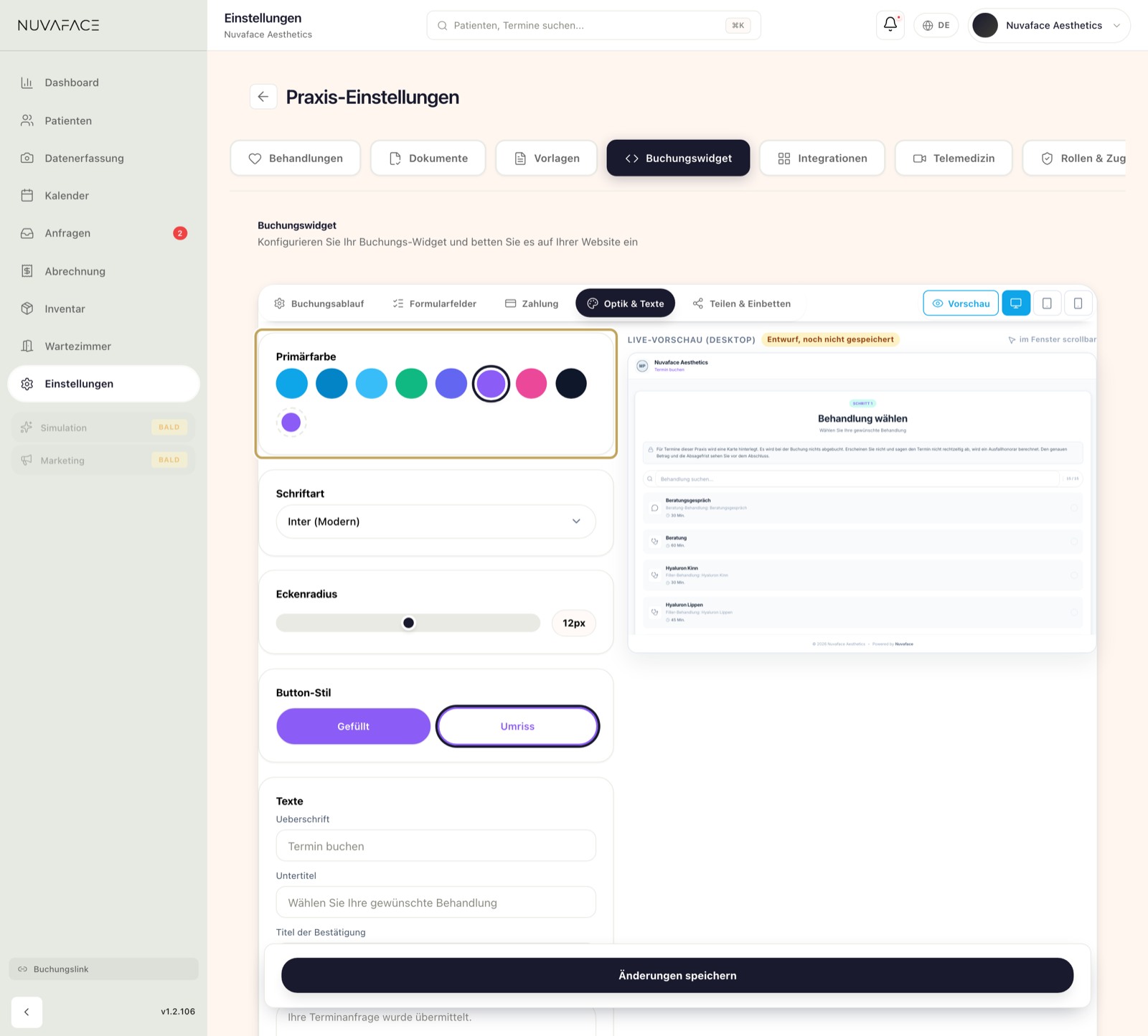This screenshot has height=1036, width=1148.
Task: Open the Schriftart Inter (Modern) dropdown
Action: point(436,522)
